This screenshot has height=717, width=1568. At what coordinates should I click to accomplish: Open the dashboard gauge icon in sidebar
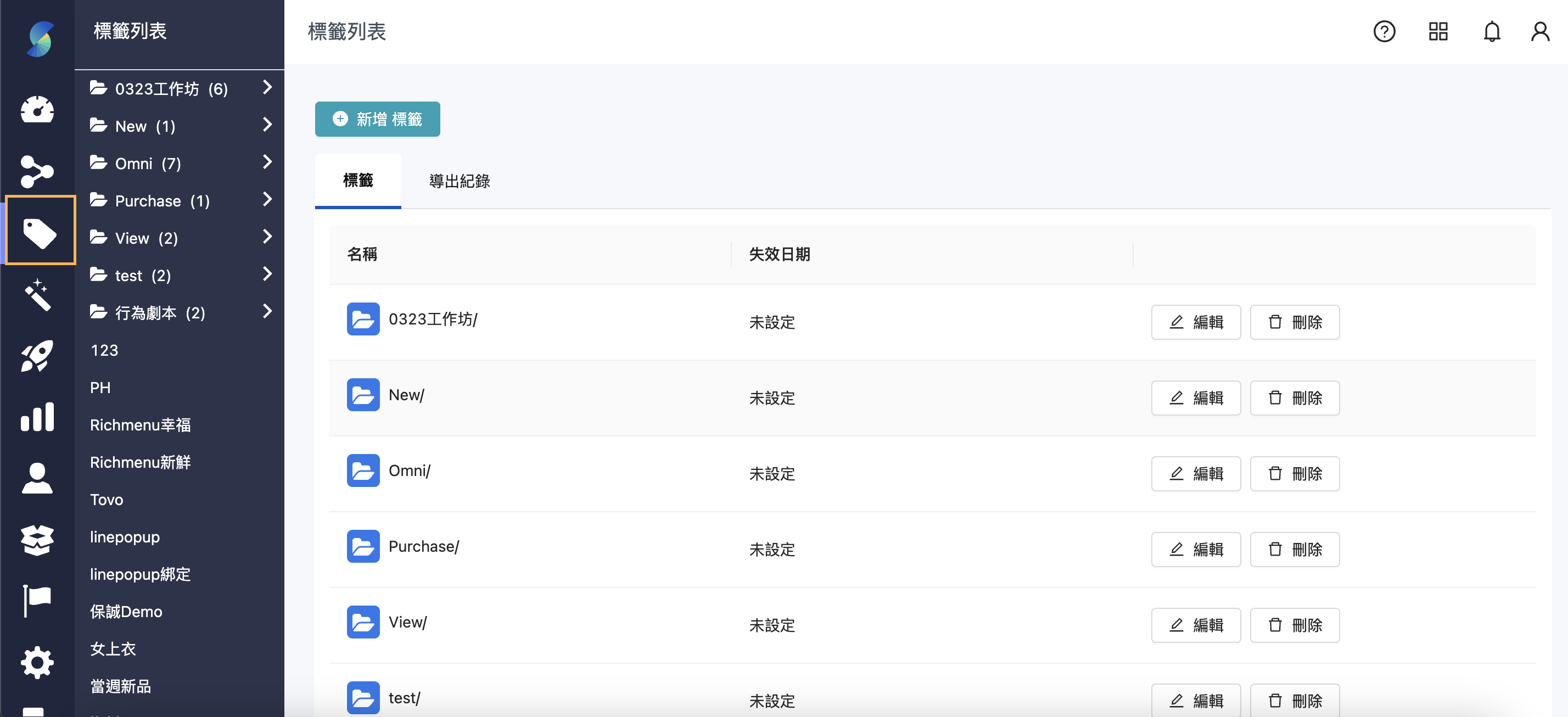pyautogui.click(x=37, y=110)
